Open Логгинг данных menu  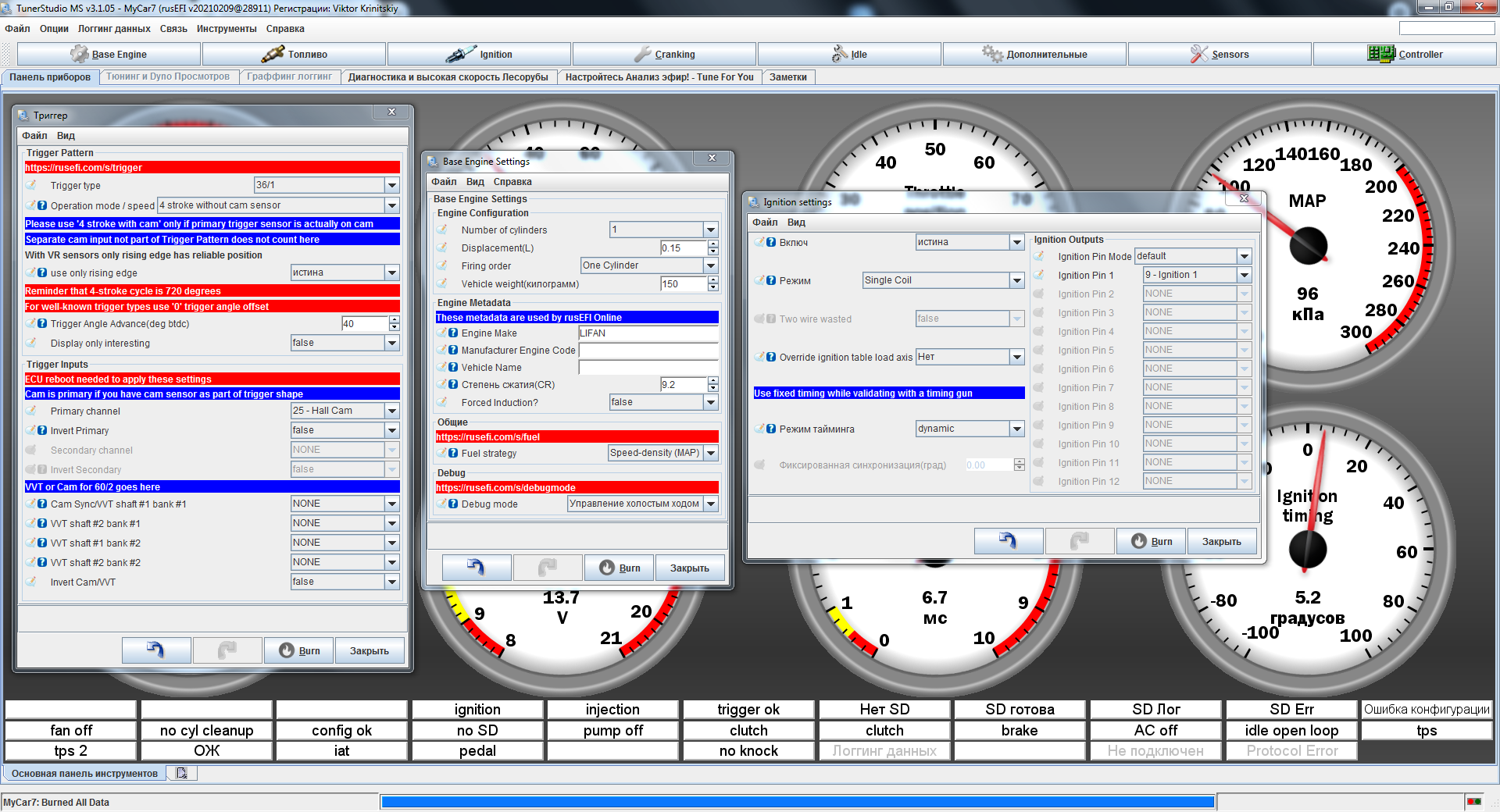click(x=114, y=29)
